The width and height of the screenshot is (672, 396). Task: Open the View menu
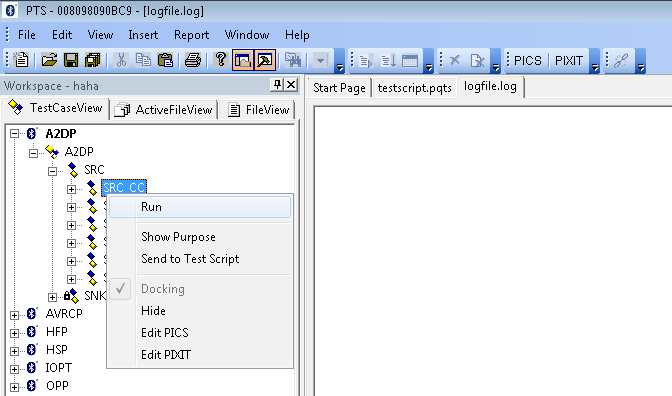coord(100,35)
